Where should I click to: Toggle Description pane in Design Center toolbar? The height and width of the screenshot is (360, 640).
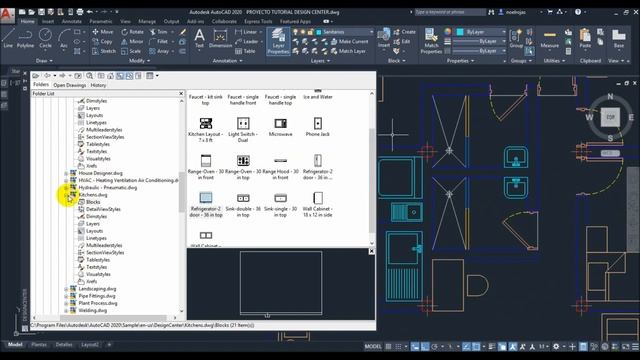point(138,76)
